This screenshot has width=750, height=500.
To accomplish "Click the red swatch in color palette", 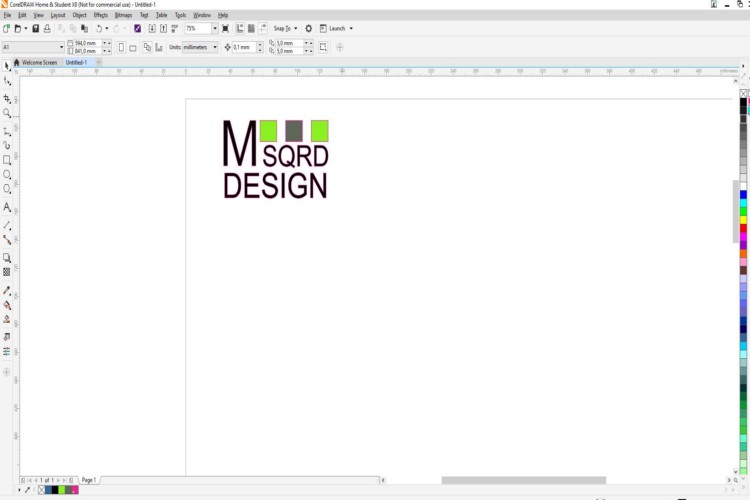I will (743, 228).
